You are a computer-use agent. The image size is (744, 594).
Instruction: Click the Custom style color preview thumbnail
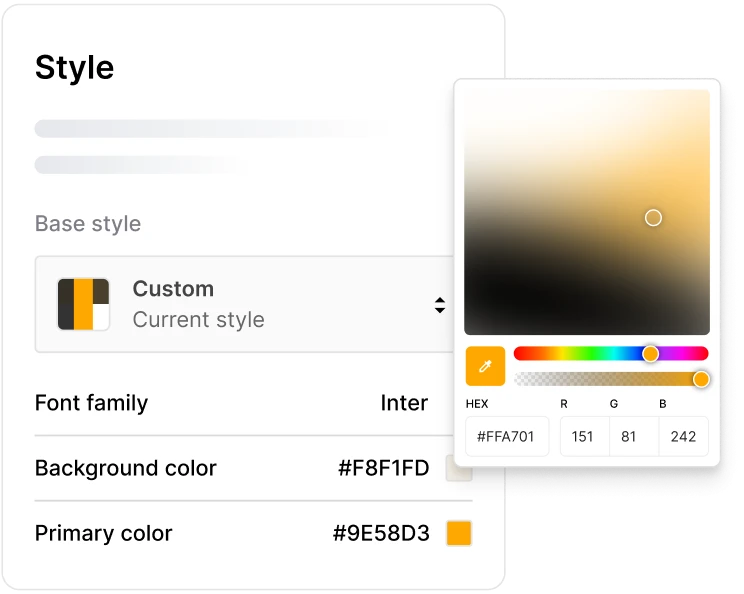[x=83, y=304]
